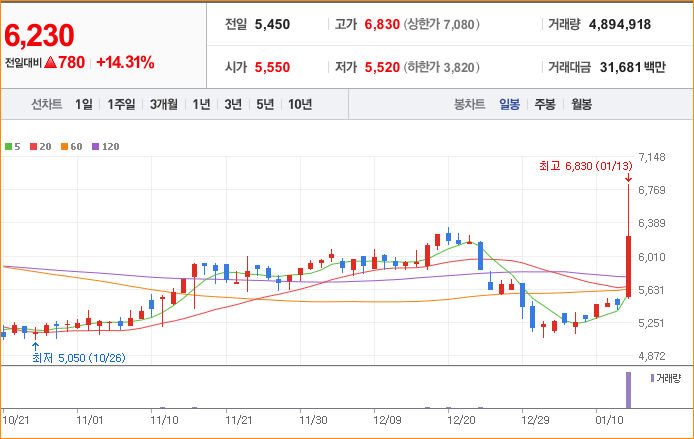Click the 전일대비 label

[23, 63]
